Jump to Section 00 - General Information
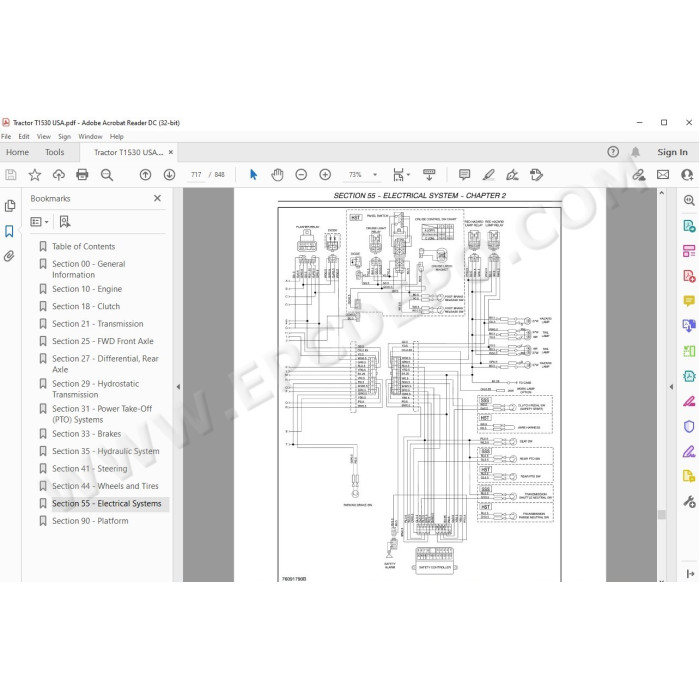 (x=88, y=269)
